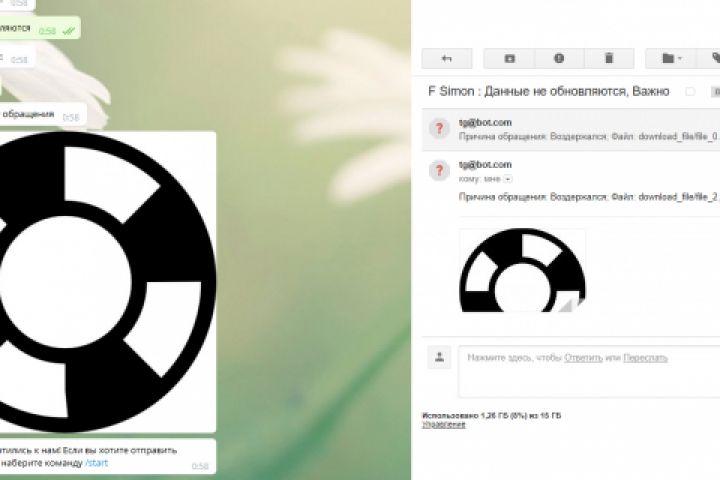Open first tg@bot.com collapsed message
The height and width of the screenshot is (480, 720).
coord(571,130)
